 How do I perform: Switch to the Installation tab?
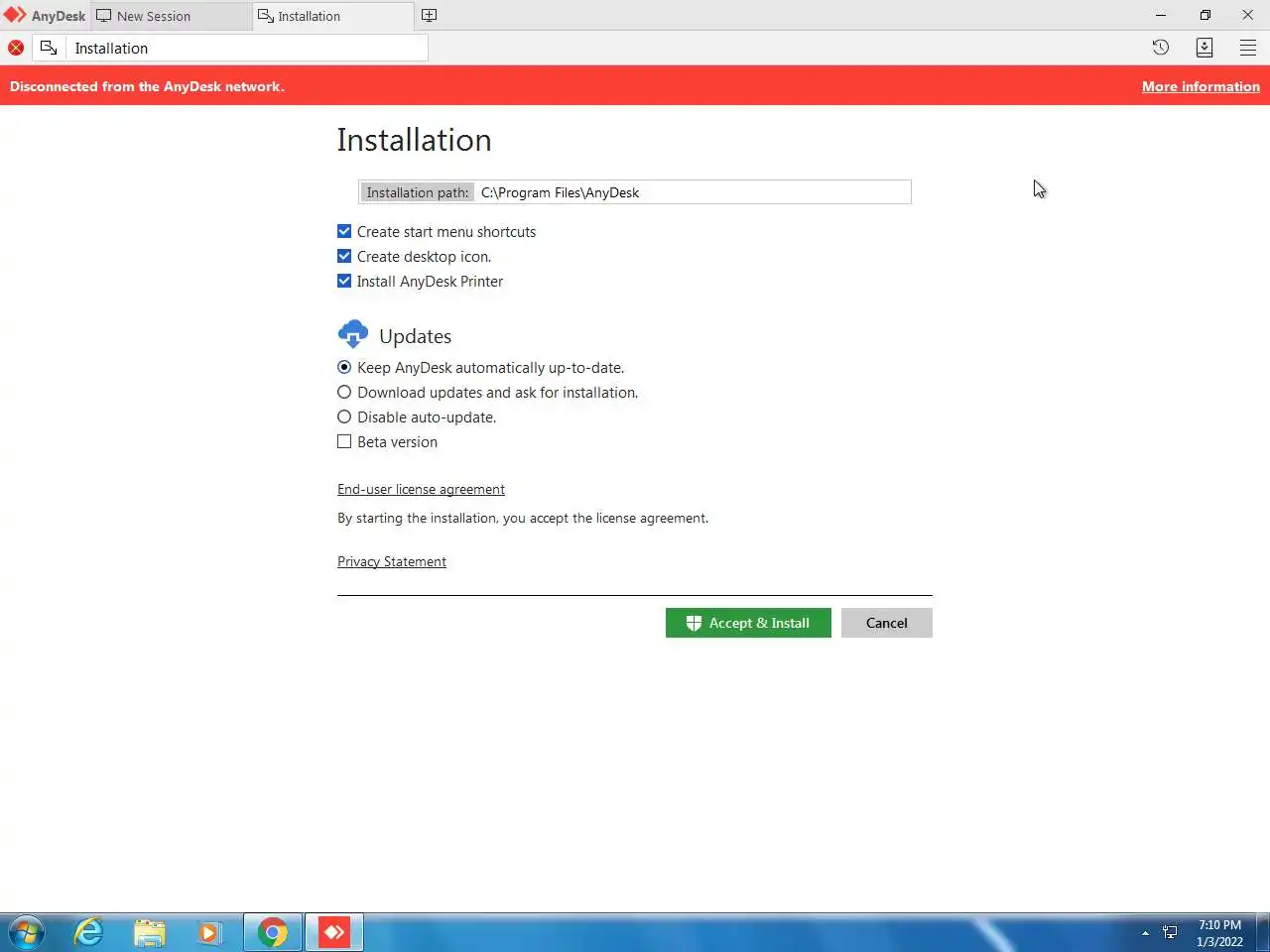[x=333, y=16]
